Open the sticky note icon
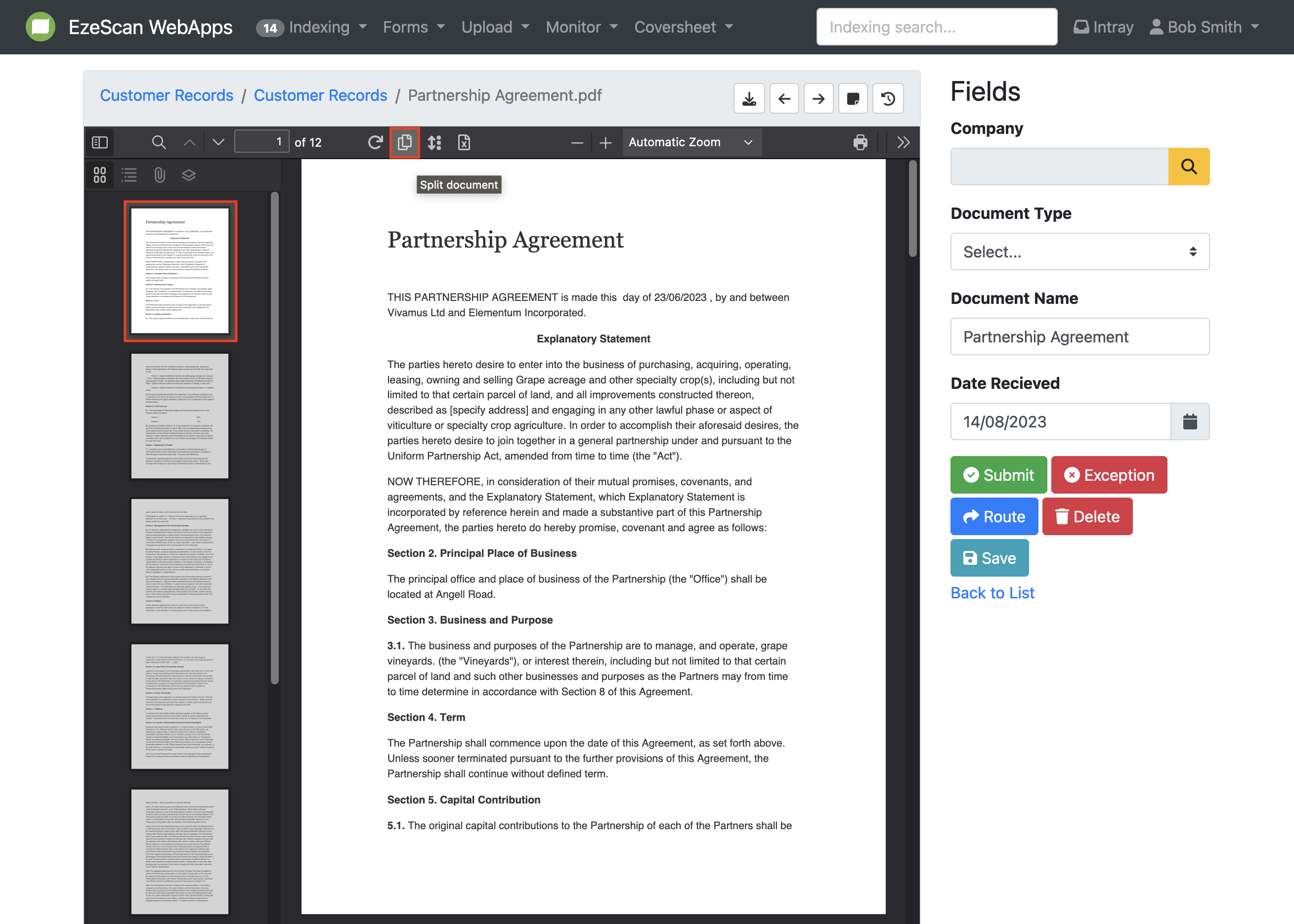 tap(853, 99)
